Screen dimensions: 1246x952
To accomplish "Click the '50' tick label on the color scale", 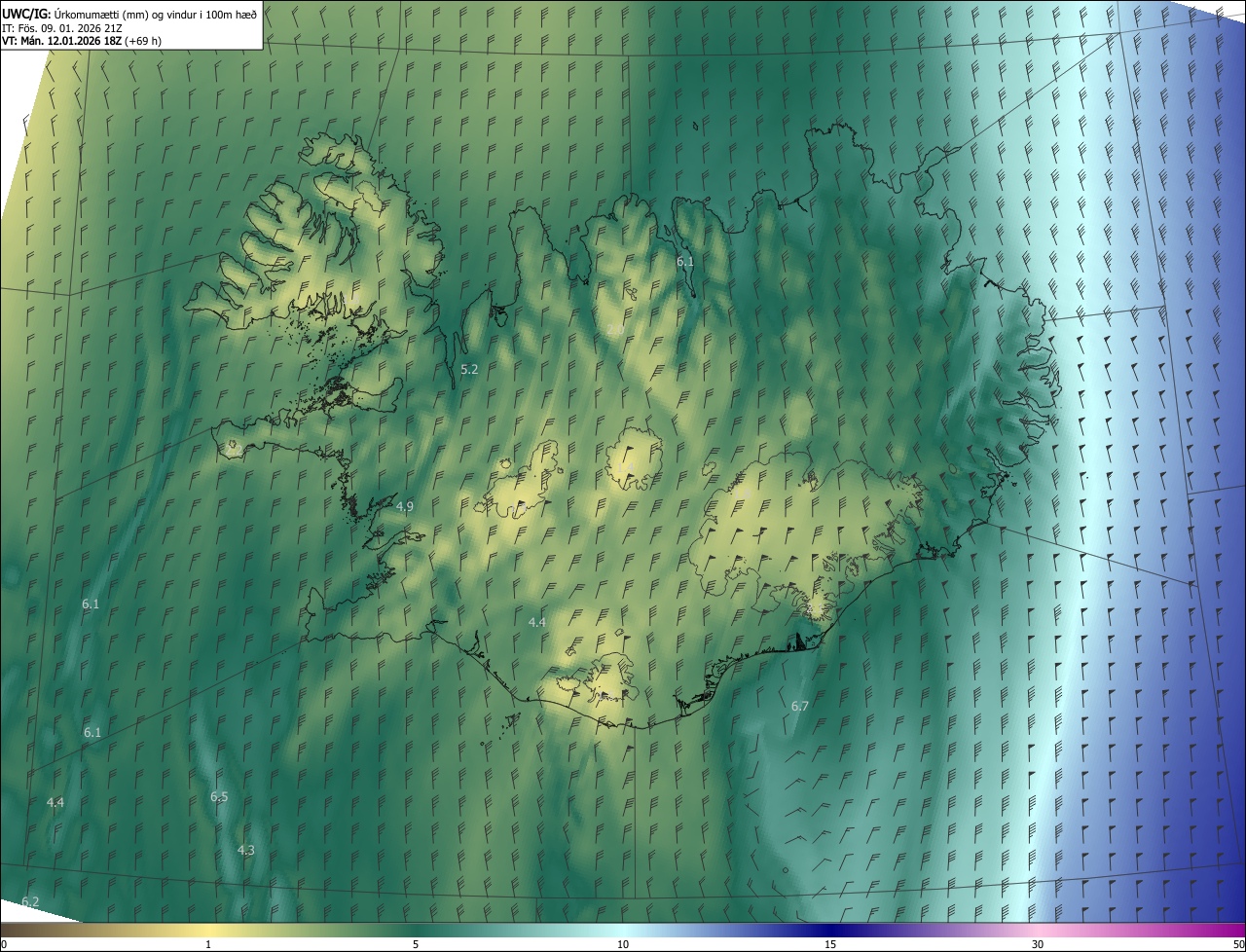I will (x=1238, y=944).
